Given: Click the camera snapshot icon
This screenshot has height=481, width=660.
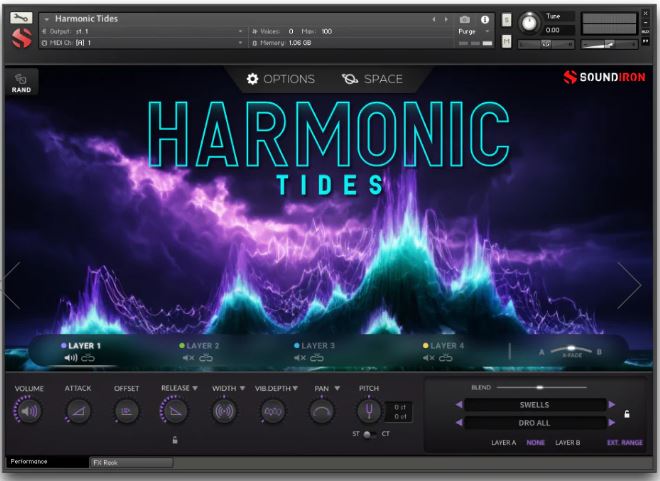Looking at the screenshot, I should pyautogui.click(x=465, y=19).
